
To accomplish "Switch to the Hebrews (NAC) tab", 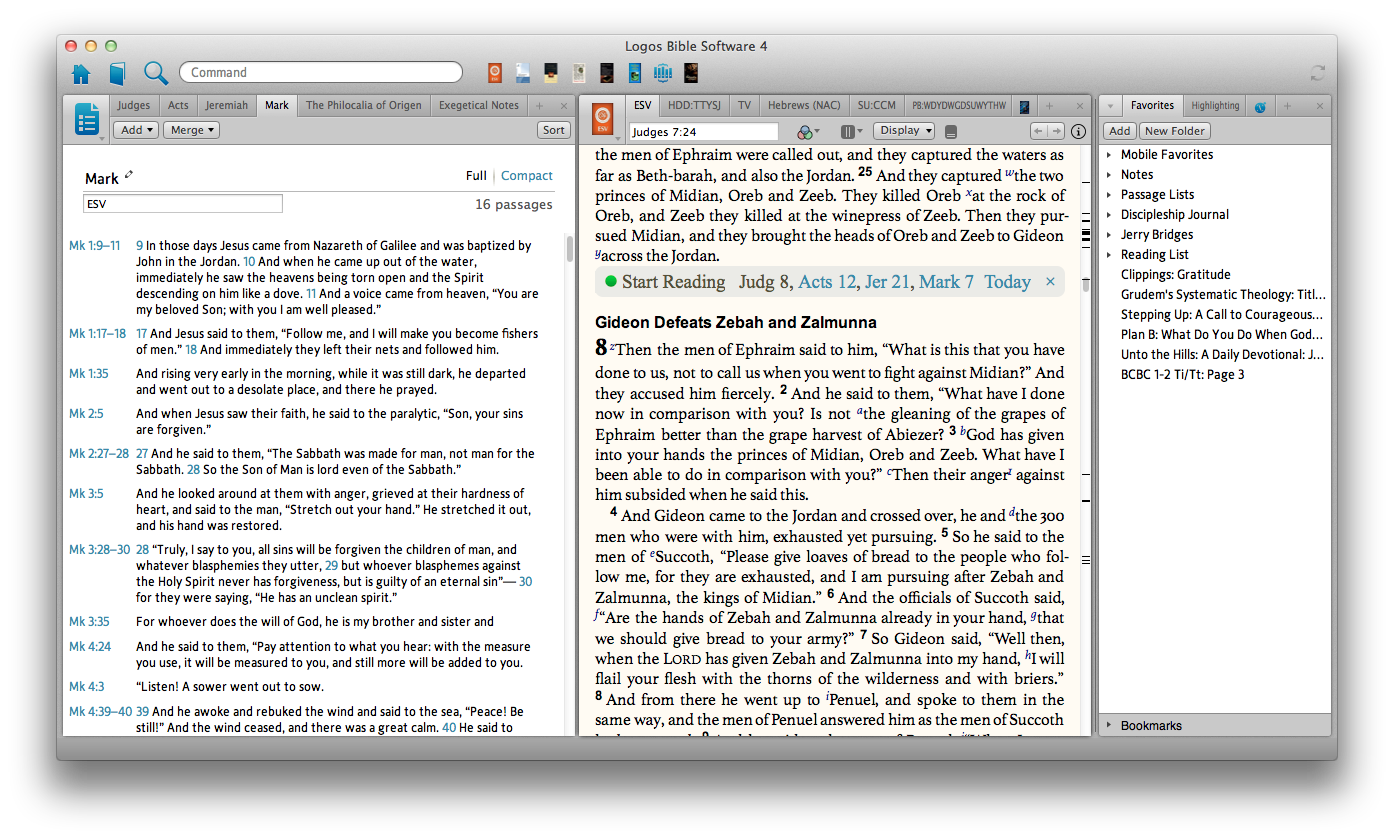I will [x=803, y=105].
